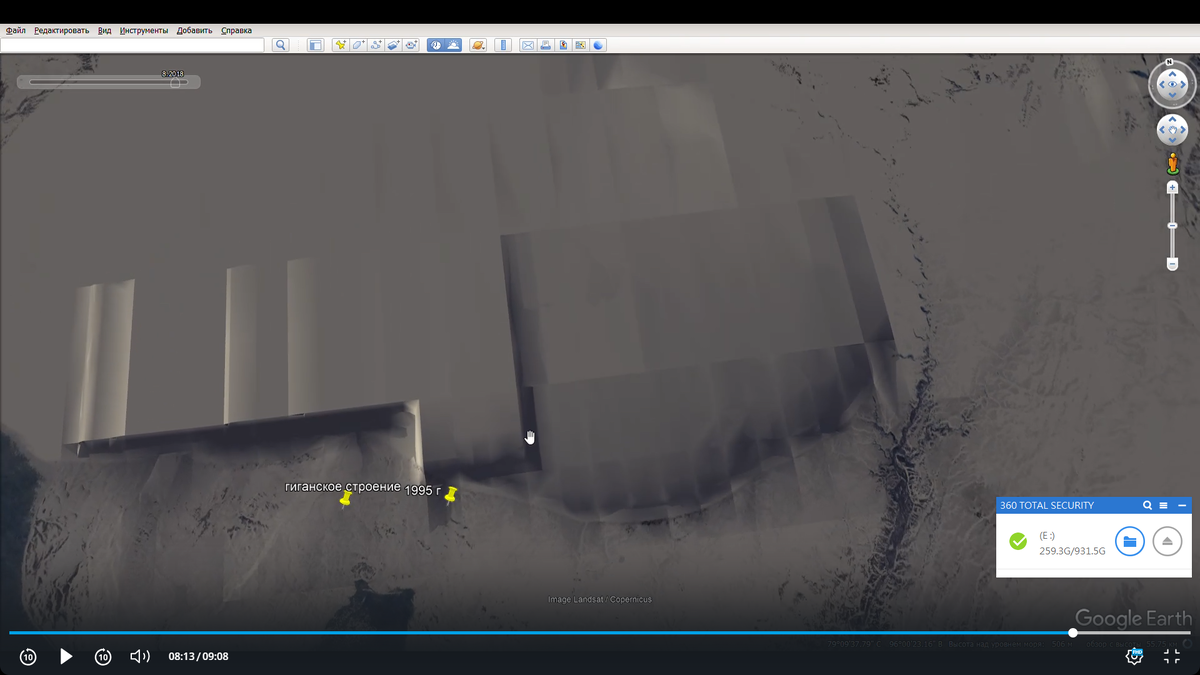This screenshot has width=1200, height=675.
Task: Pan left with the move joystick arrow
Action: point(1162,130)
